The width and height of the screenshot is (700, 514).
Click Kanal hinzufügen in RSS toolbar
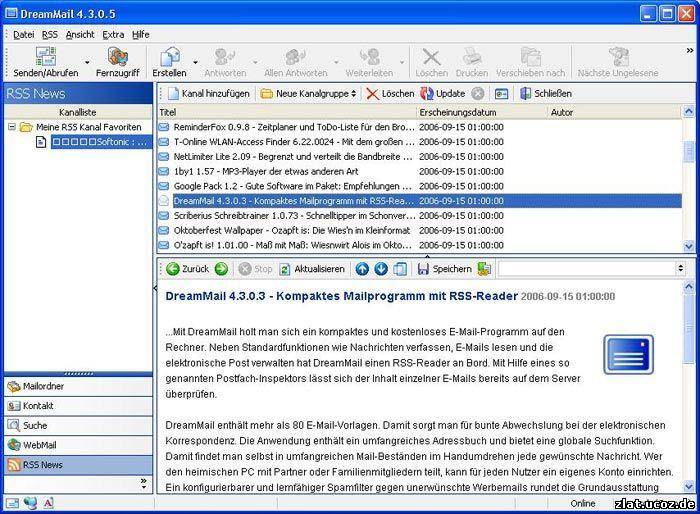(208, 94)
